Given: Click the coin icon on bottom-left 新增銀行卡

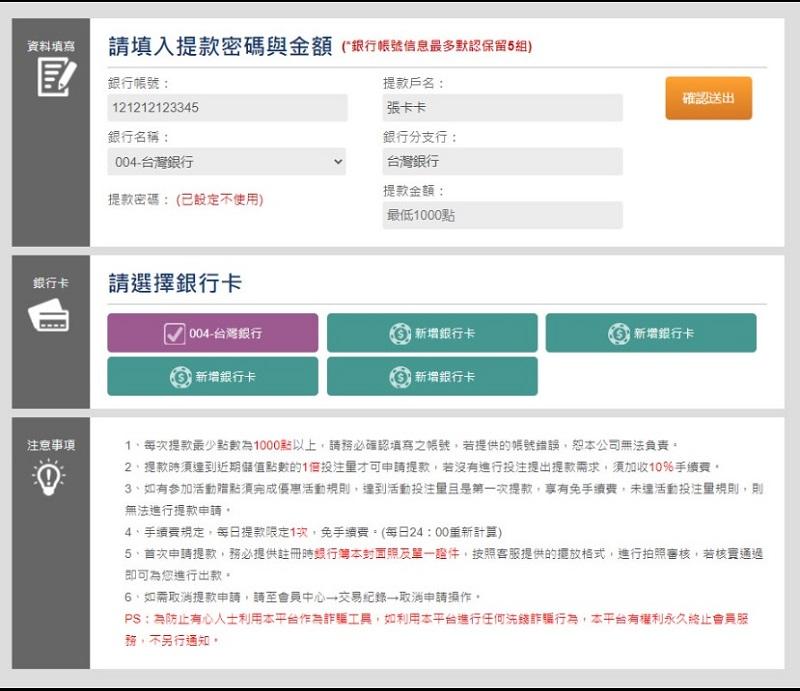Looking at the screenshot, I should [x=177, y=377].
